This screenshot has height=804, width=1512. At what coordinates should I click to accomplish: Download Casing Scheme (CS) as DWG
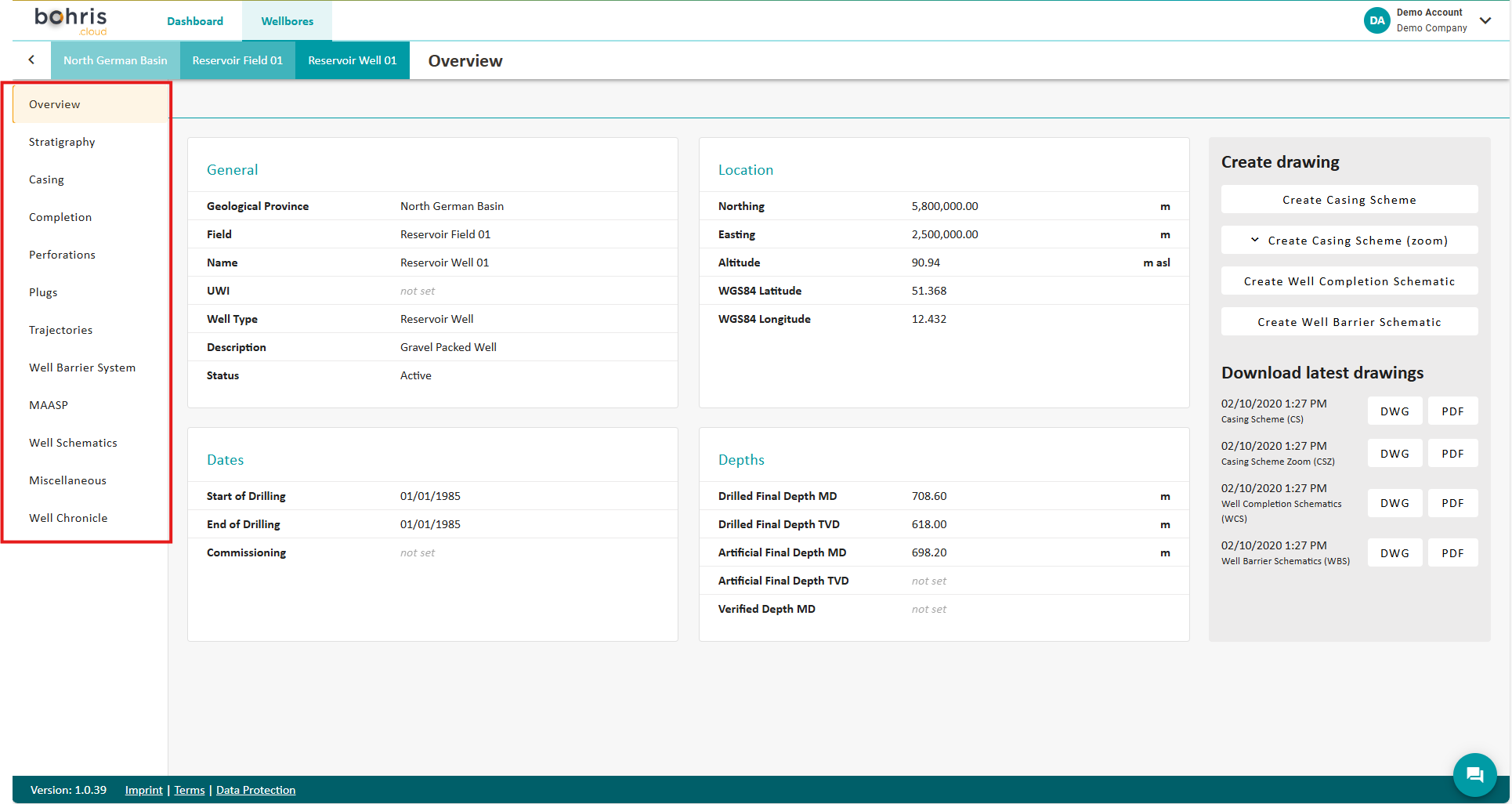(x=1394, y=411)
